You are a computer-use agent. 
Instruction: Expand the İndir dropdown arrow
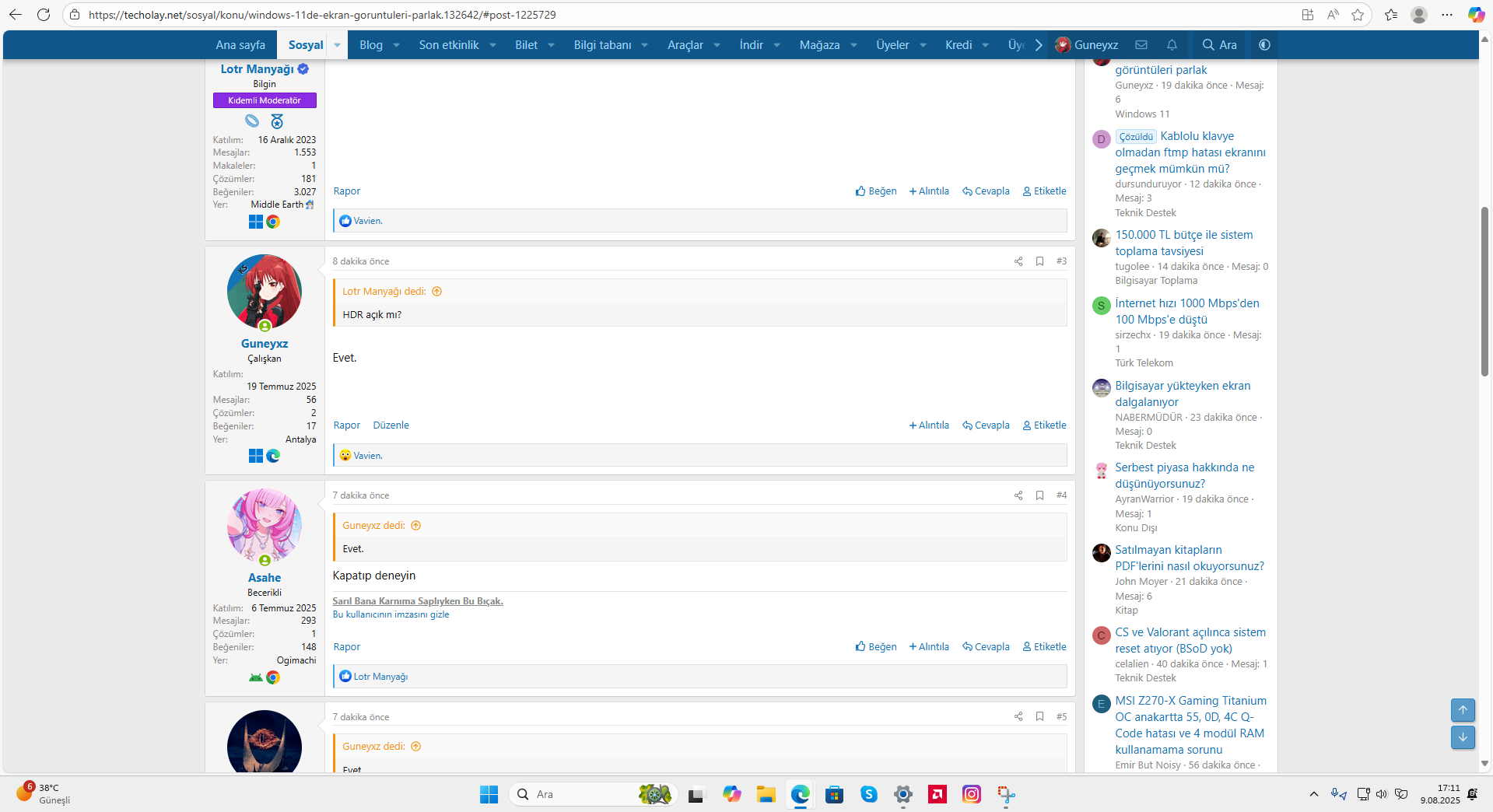coord(776,45)
